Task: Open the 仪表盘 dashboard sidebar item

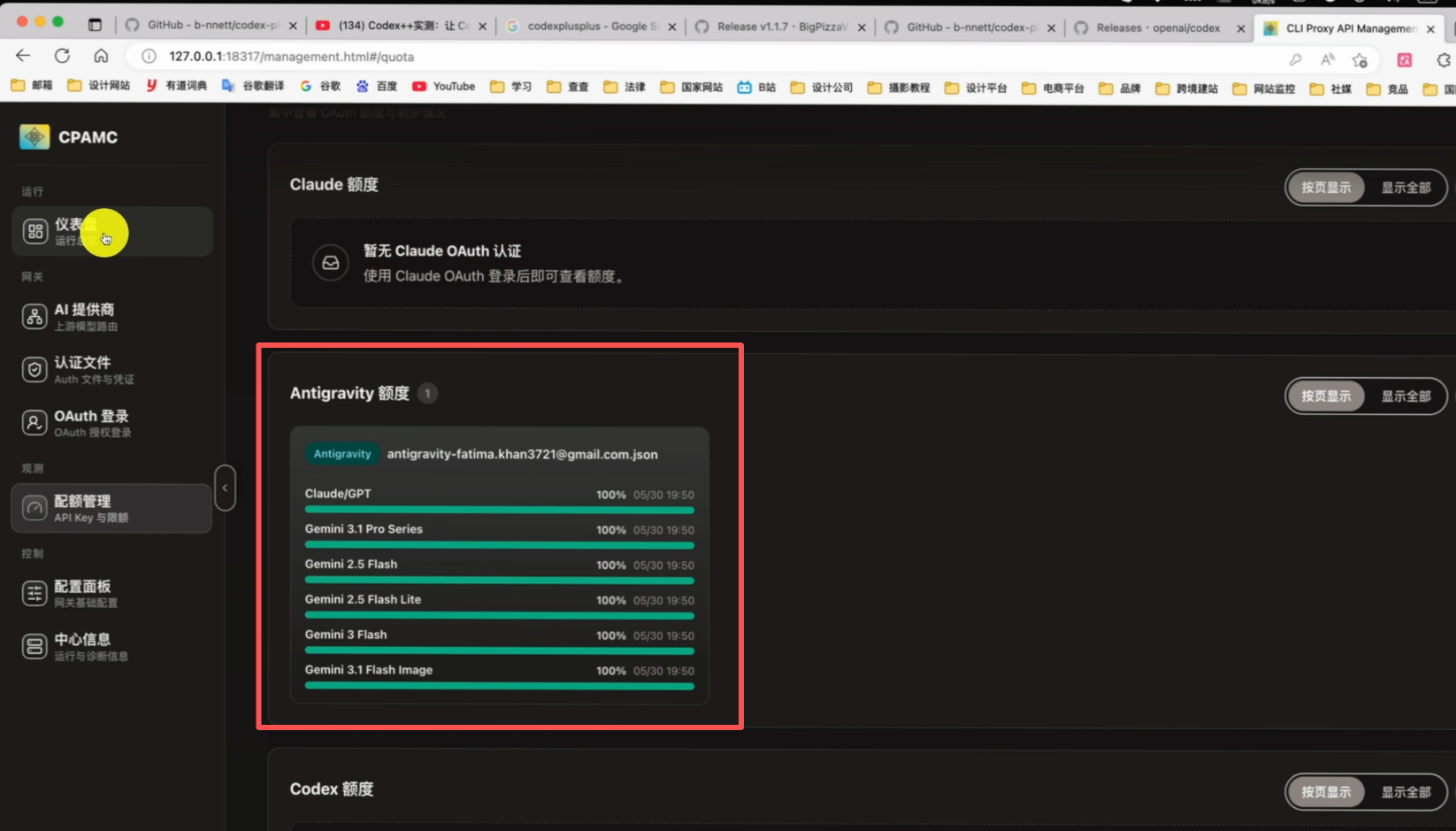Action: tap(111, 231)
